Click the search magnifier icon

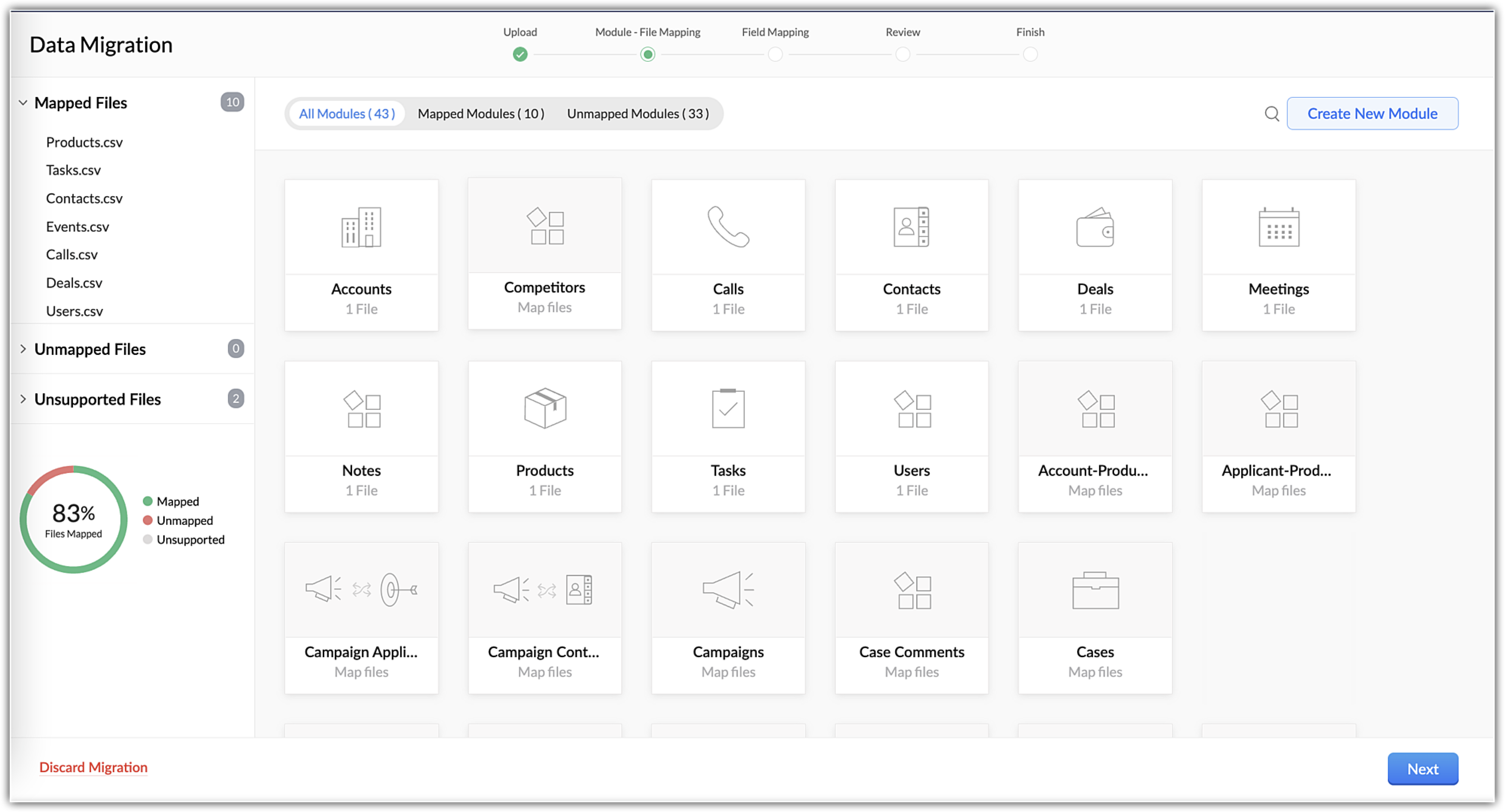[x=1271, y=114]
